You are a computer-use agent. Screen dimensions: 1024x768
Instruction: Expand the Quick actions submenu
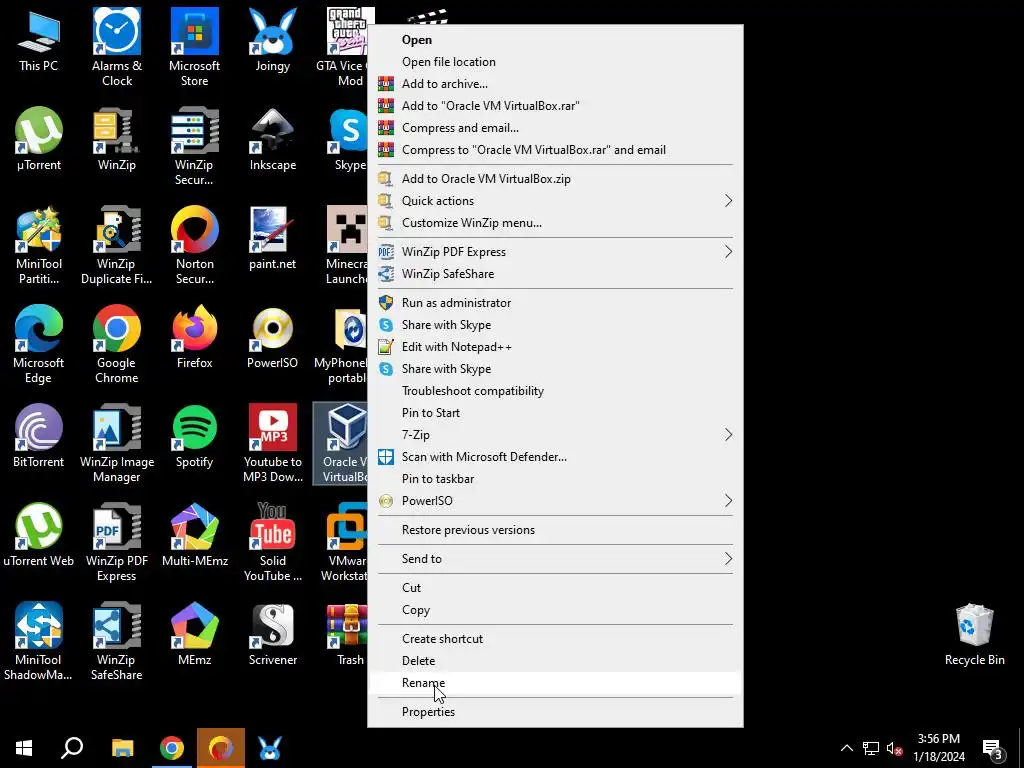555,200
